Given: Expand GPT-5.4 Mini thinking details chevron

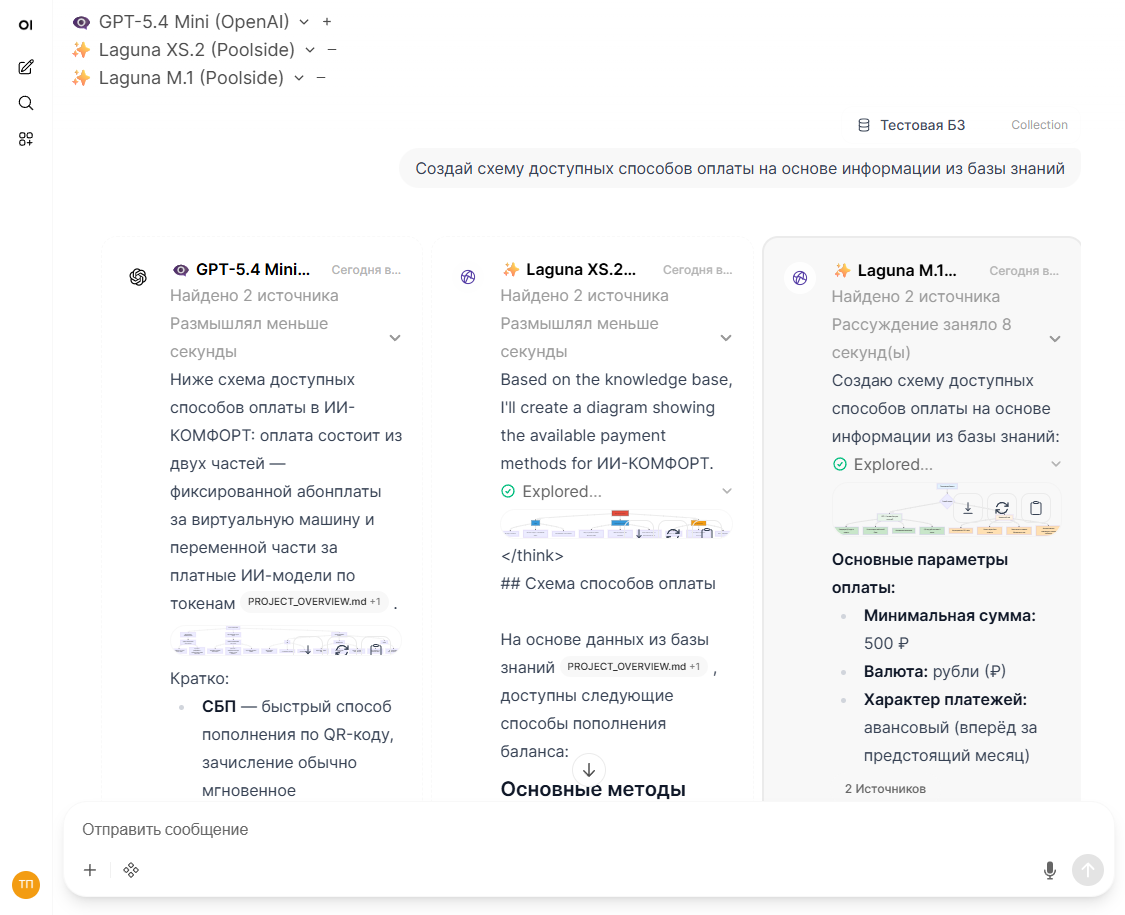Looking at the screenshot, I should click(395, 338).
